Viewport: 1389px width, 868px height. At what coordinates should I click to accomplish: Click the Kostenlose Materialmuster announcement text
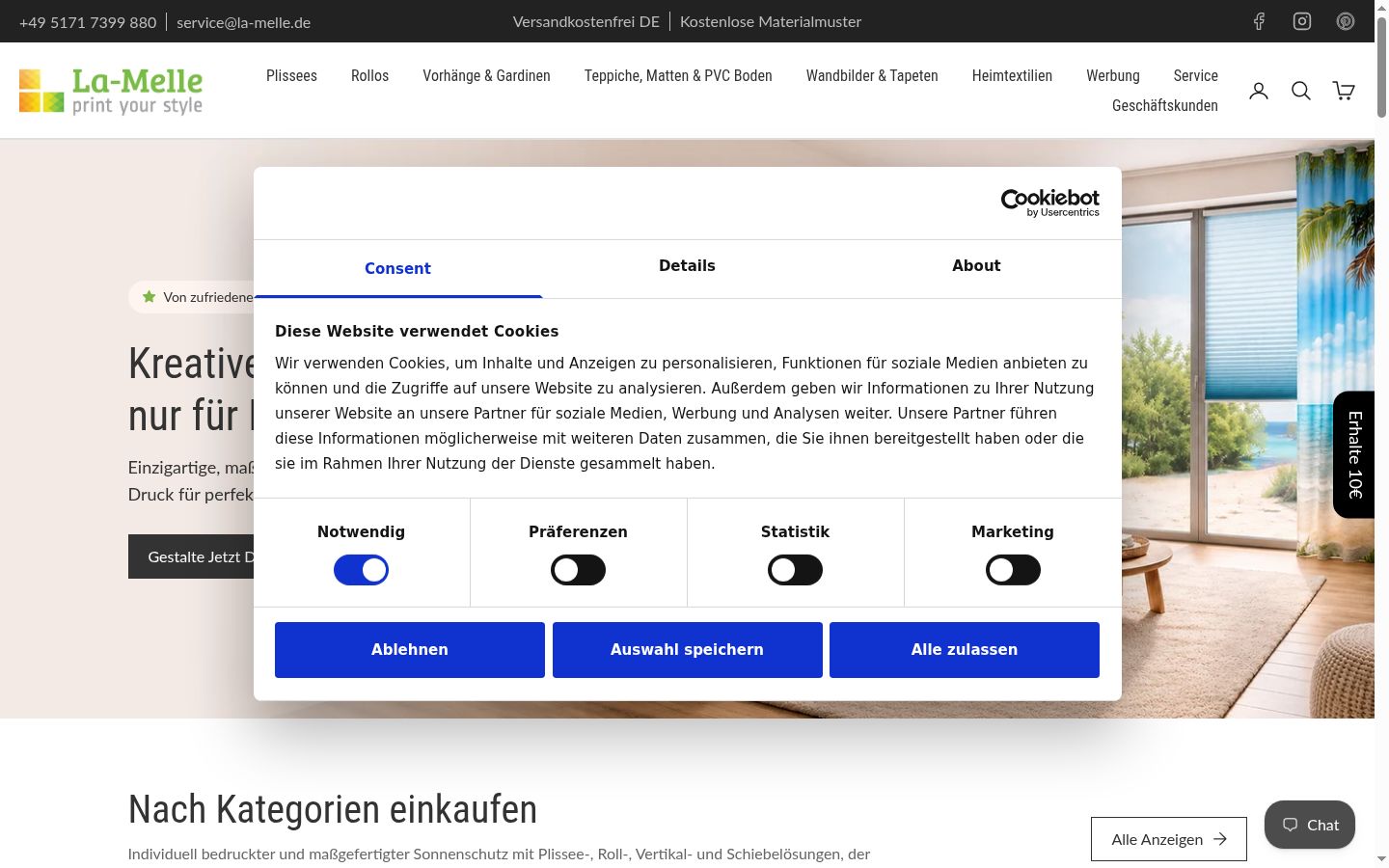(771, 21)
